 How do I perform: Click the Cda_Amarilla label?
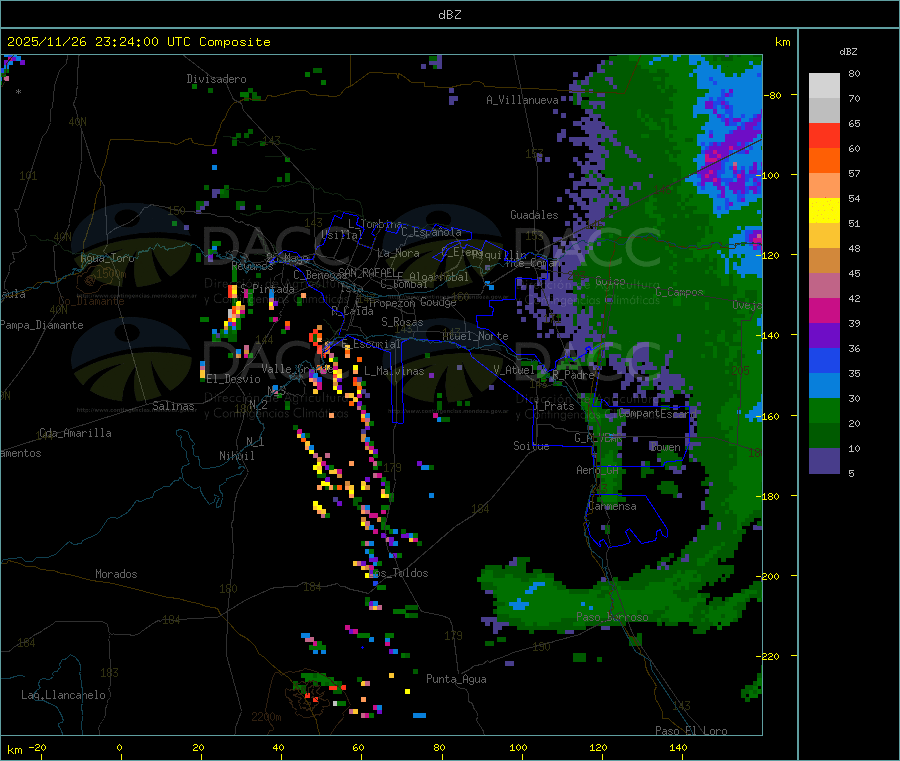pyautogui.click(x=75, y=433)
